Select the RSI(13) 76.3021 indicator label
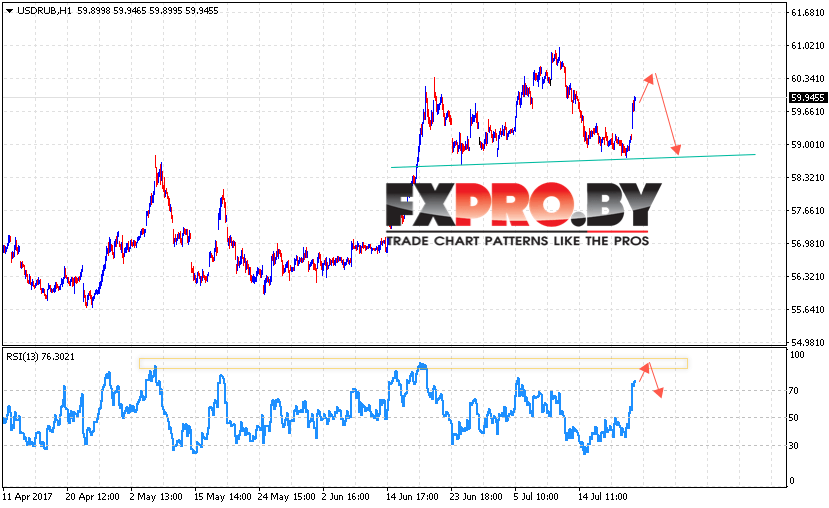Image resolution: width=829 pixels, height=508 pixels. click(x=40, y=357)
